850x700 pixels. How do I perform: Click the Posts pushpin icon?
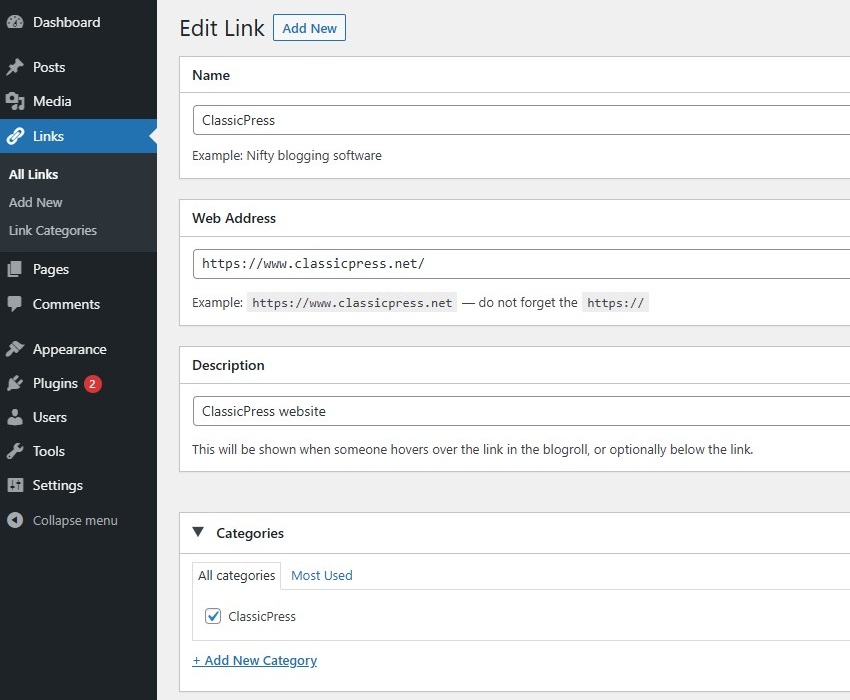coord(15,67)
